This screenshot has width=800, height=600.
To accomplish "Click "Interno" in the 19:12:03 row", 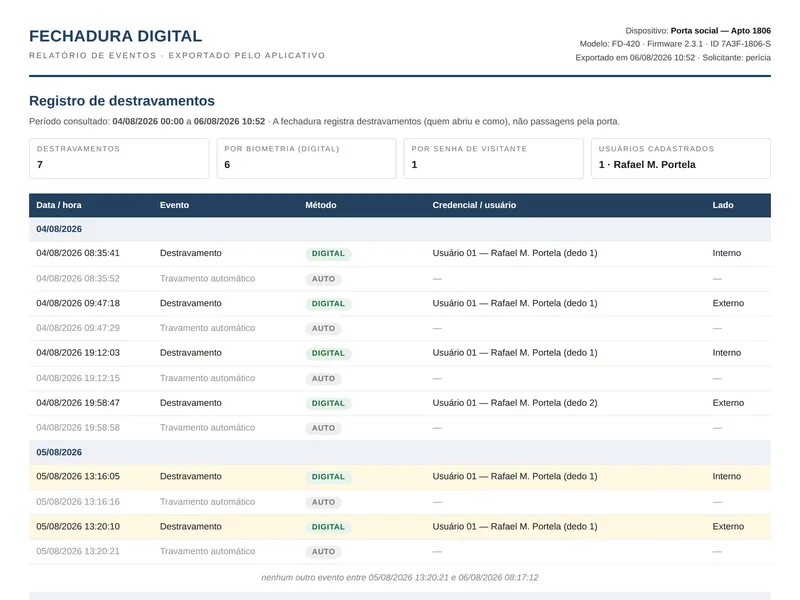I will 727,353.
